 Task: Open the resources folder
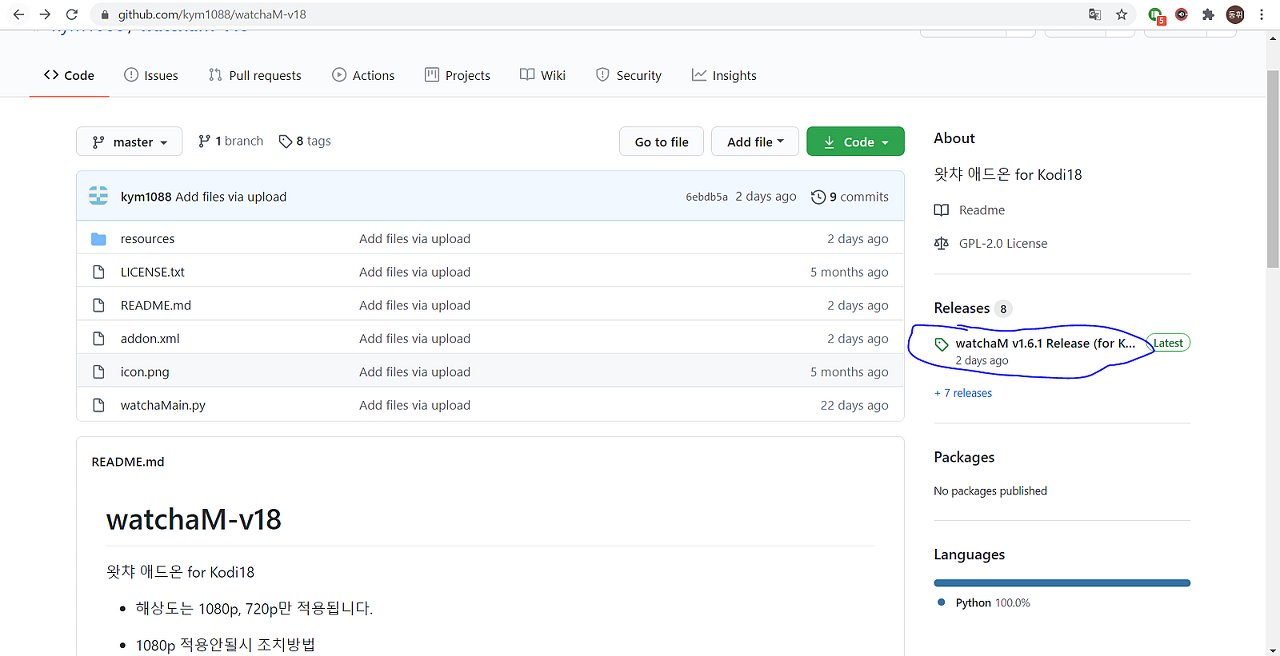point(147,239)
